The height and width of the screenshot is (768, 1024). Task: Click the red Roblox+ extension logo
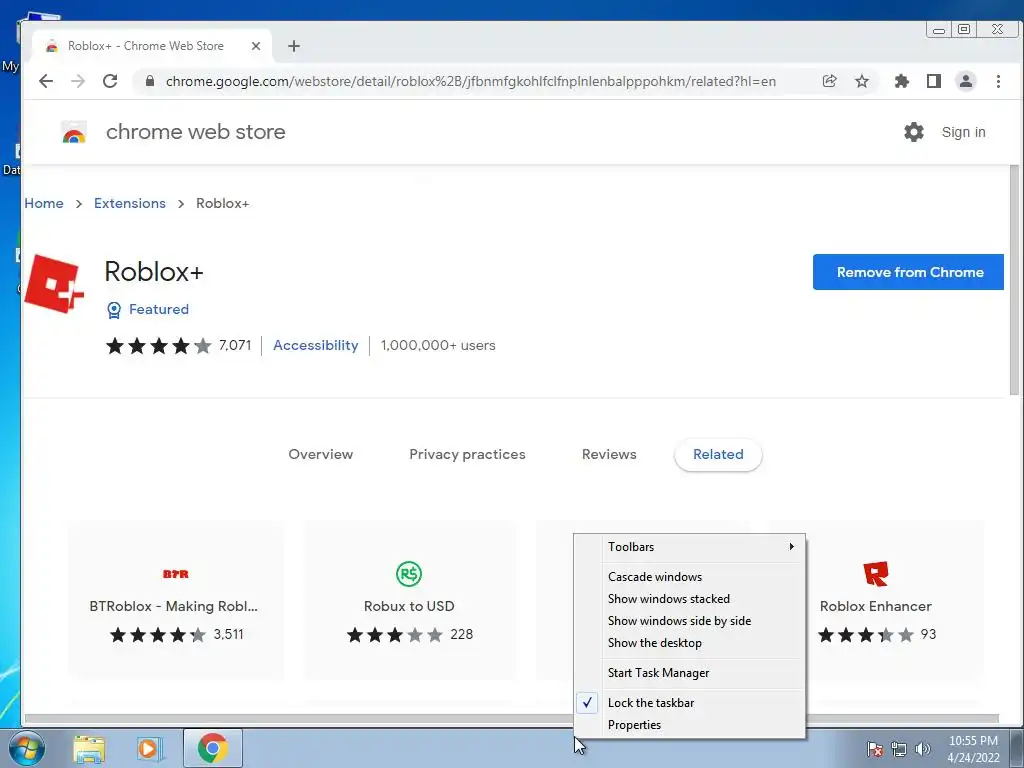point(54,284)
